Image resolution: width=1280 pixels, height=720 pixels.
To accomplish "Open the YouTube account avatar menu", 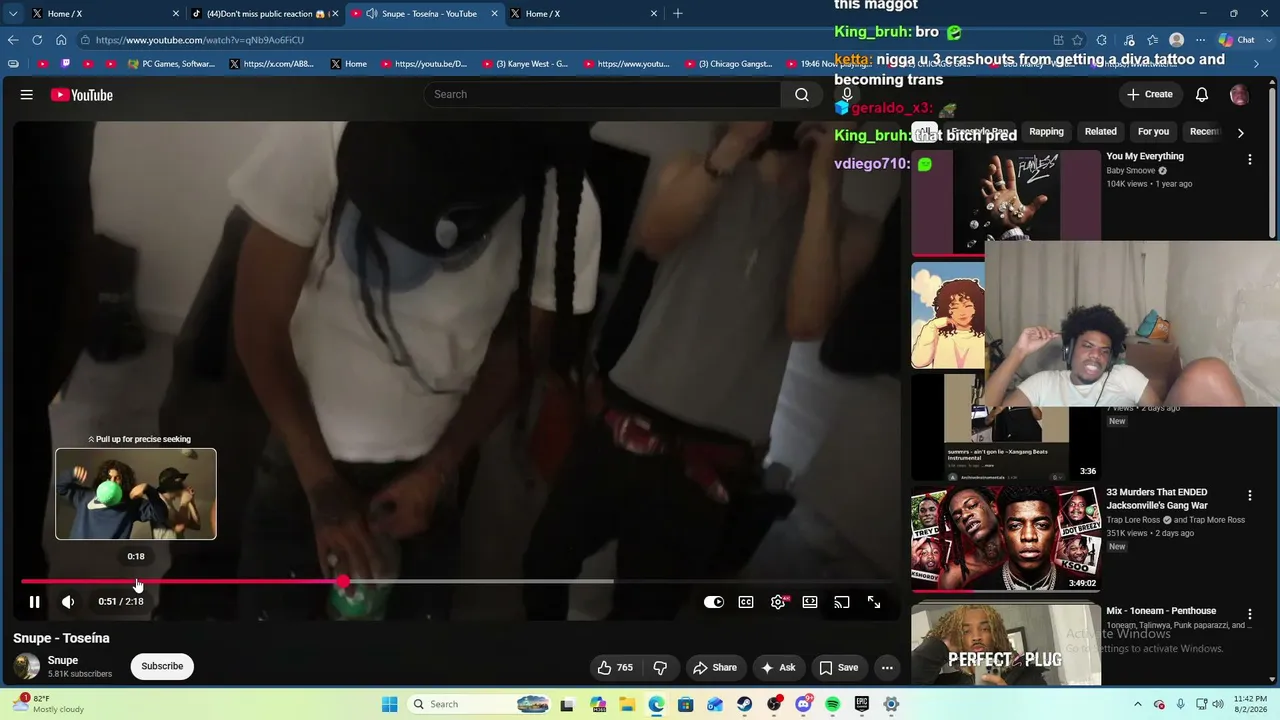I will [1239, 95].
